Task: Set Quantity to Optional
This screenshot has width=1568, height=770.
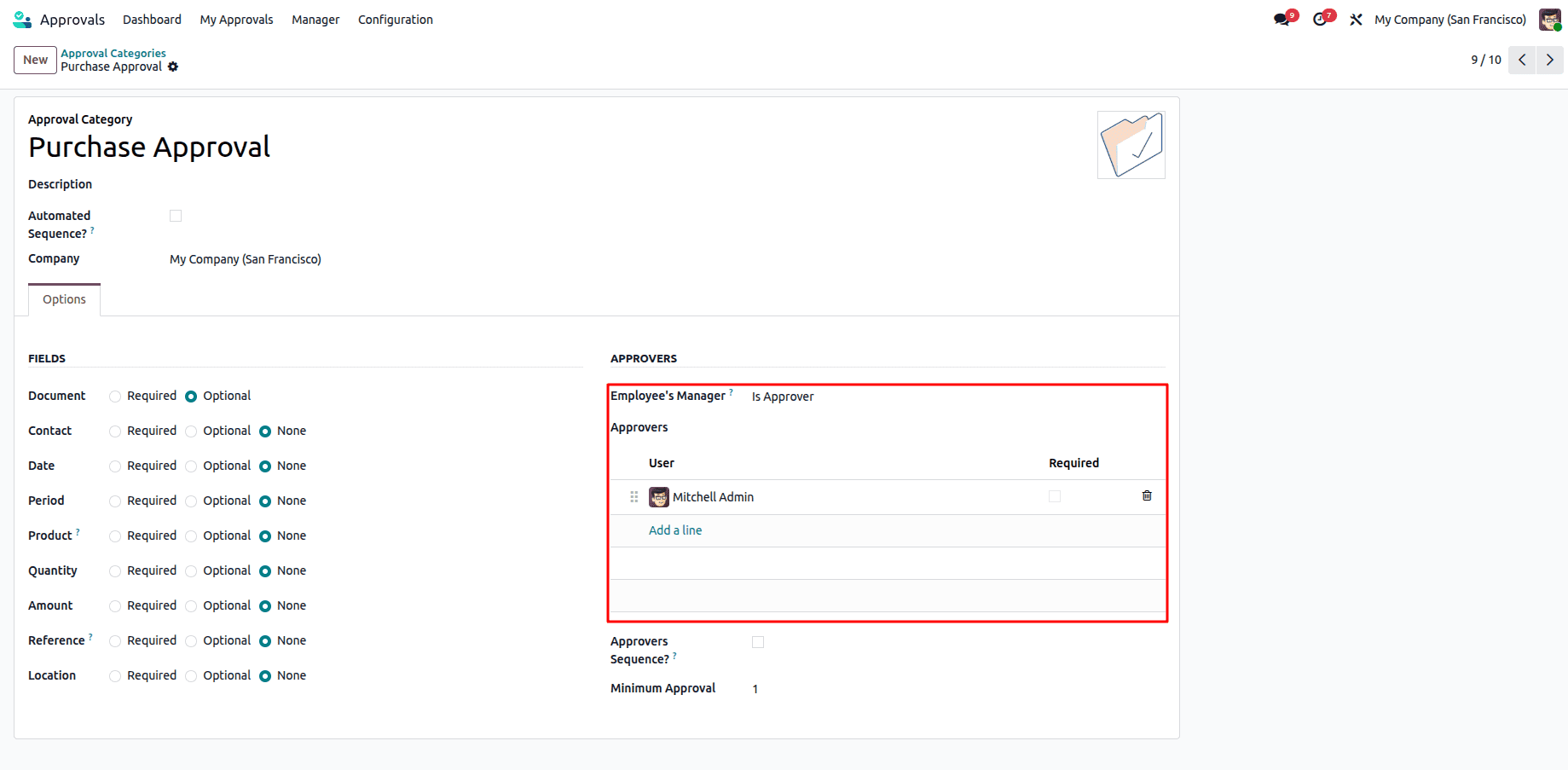Action: (191, 571)
